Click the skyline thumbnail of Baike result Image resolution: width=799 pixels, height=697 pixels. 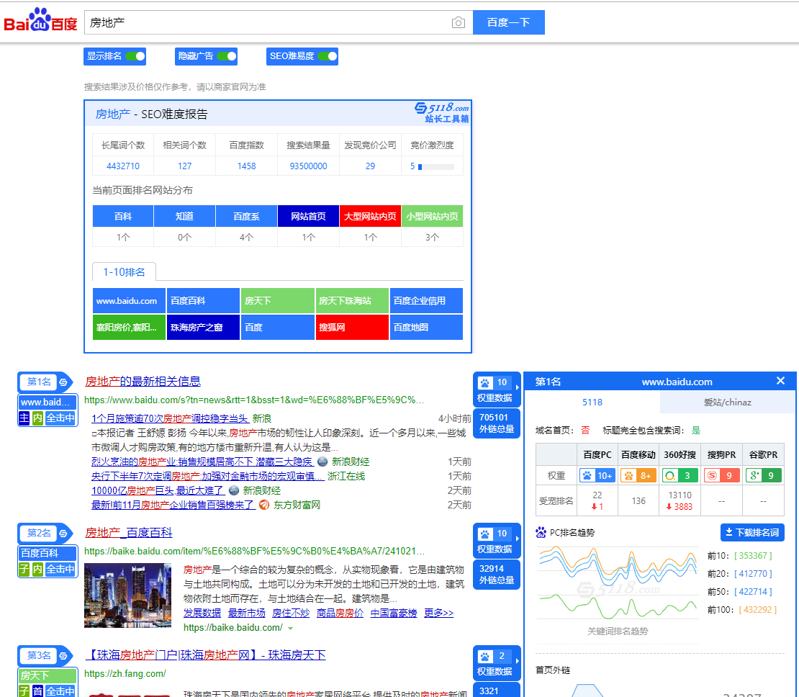[128, 595]
